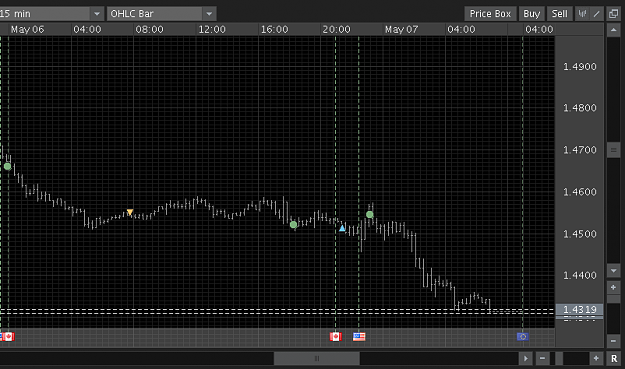This screenshot has width=625, height=369.
Task: Click the horizontal time scrollbar thumb
Action: (317, 359)
